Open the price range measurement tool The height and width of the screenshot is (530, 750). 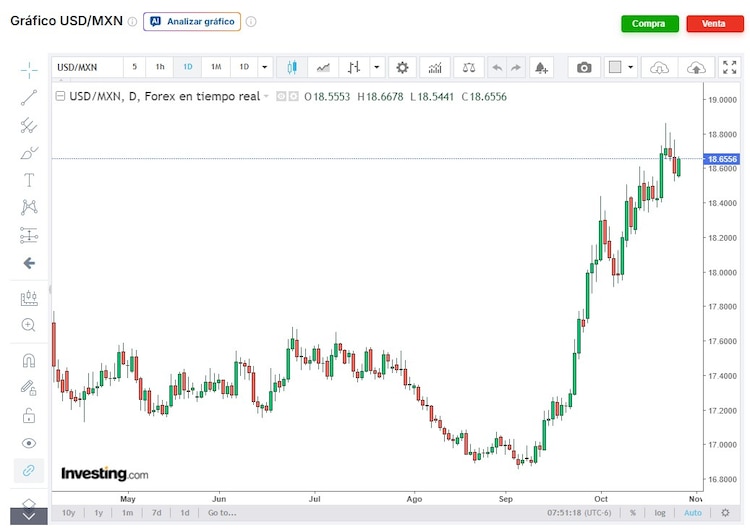point(29,235)
